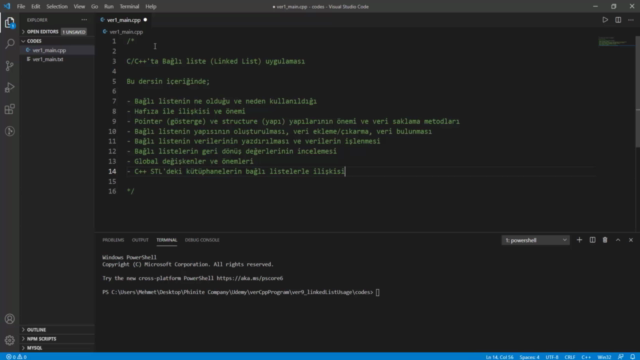The image size is (640, 360).
Task: Open the Selection menu
Action: pos(57,7)
